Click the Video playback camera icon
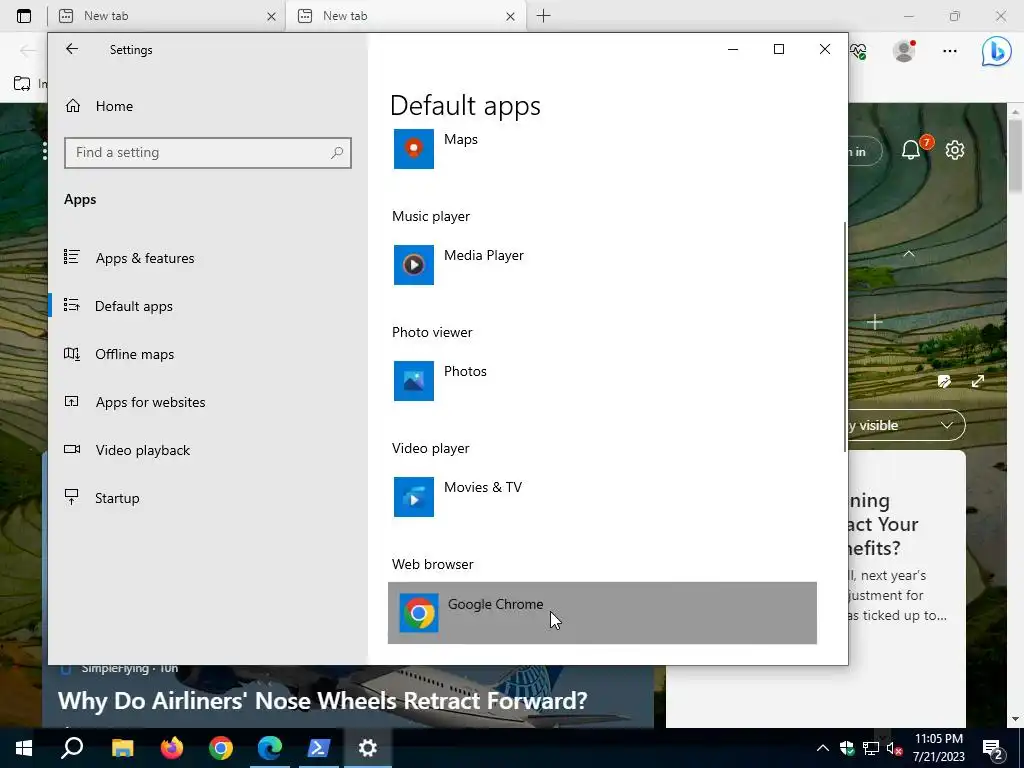This screenshot has width=1024, height=768. pos(72,449)
